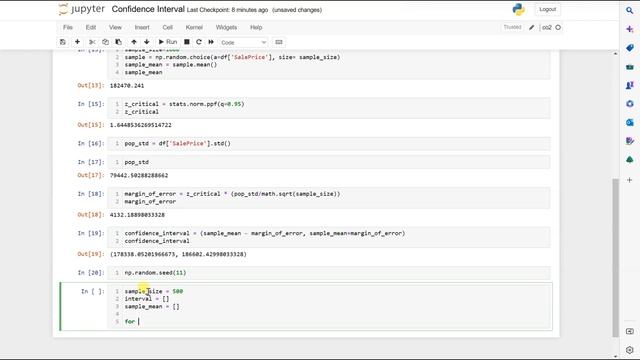Click the In [18]: prompt label
Viewport: 640px width, 360px height.
tap(91, 194)
